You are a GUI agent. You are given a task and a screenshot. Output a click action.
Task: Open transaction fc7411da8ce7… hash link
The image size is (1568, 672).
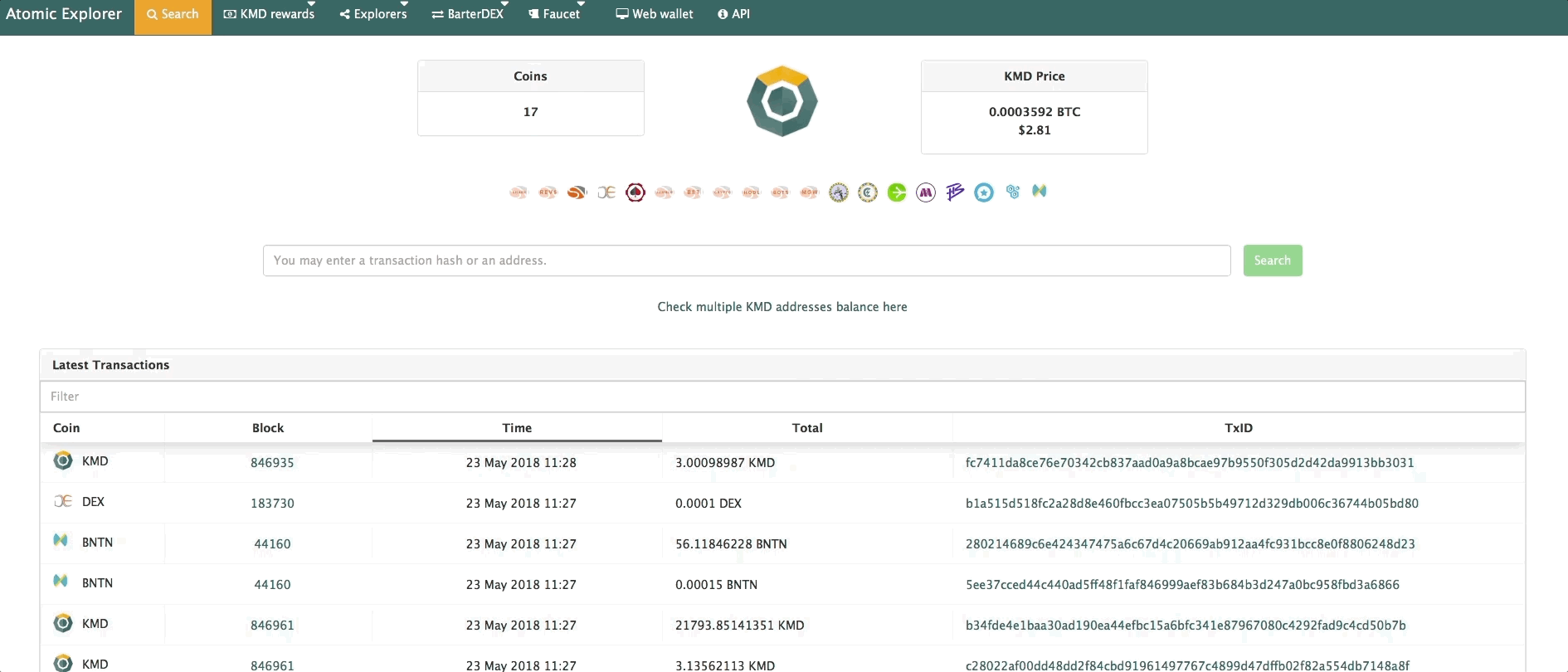[x=1190, y=463]
